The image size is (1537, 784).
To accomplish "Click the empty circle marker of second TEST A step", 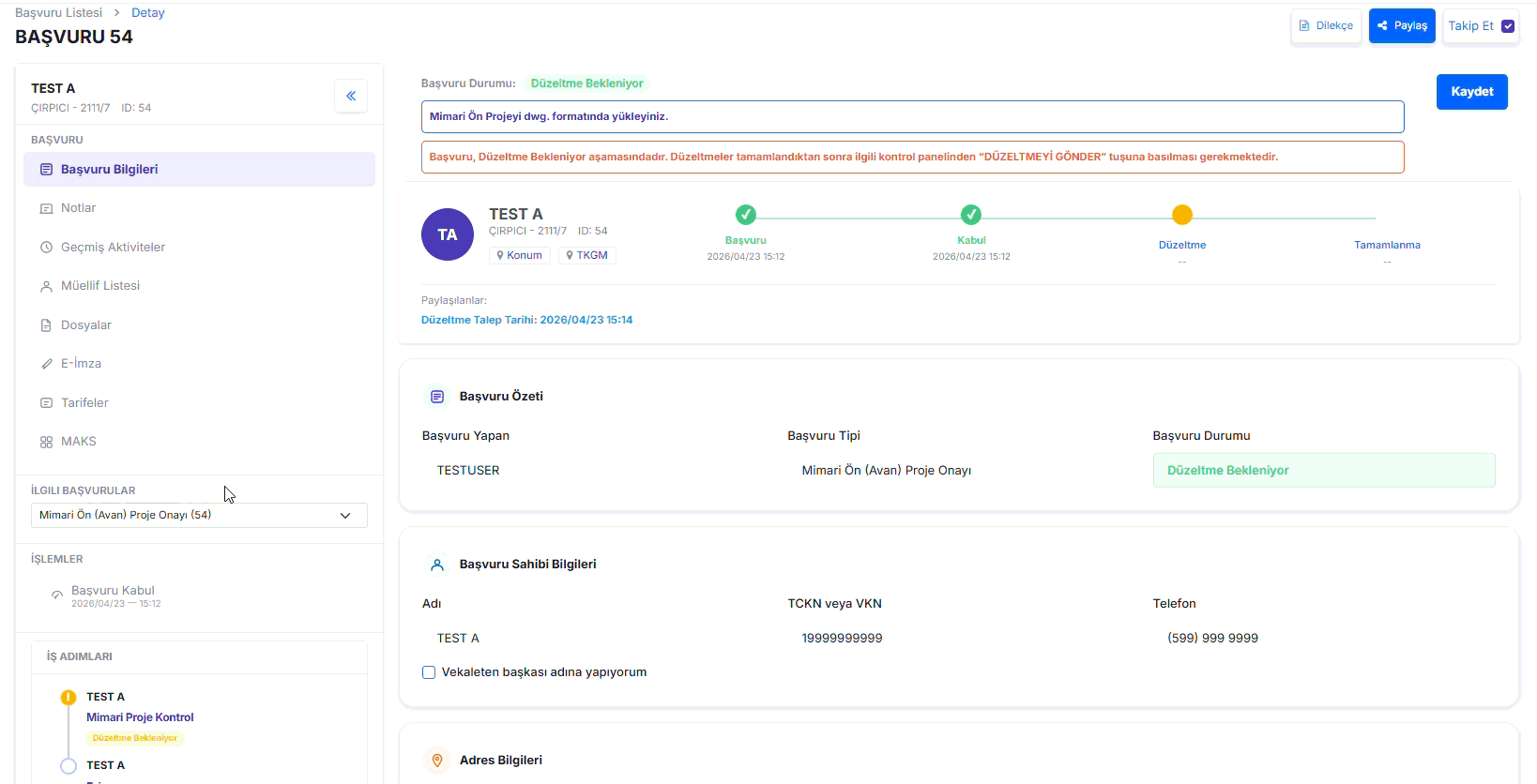I will coord(68,766).
